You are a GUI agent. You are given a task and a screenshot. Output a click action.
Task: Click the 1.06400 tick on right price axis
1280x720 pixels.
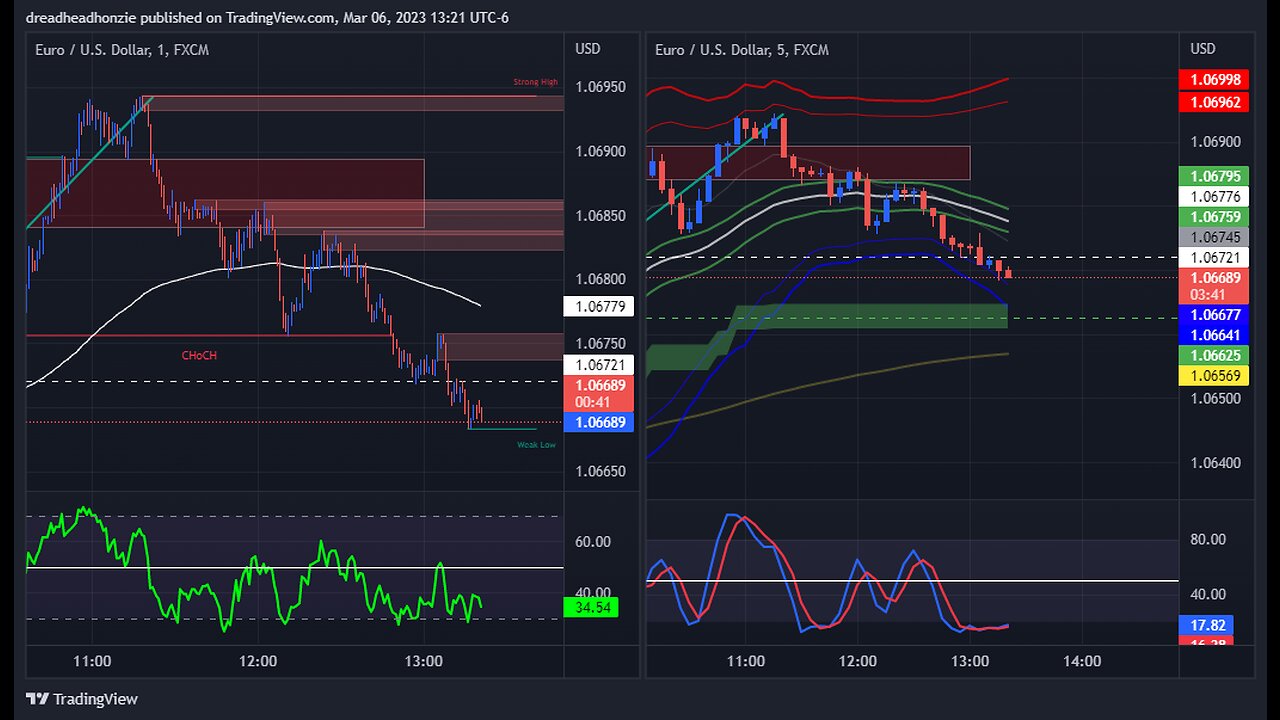pos(1216,463)
